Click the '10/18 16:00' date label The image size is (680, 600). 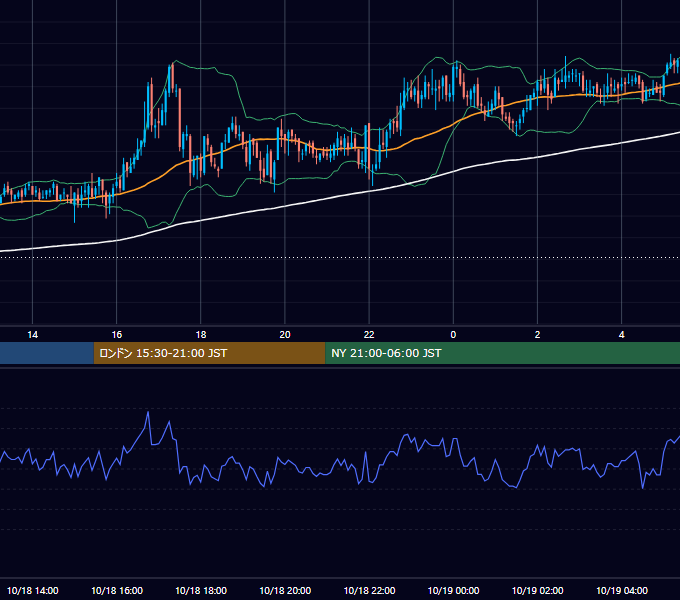117,590
